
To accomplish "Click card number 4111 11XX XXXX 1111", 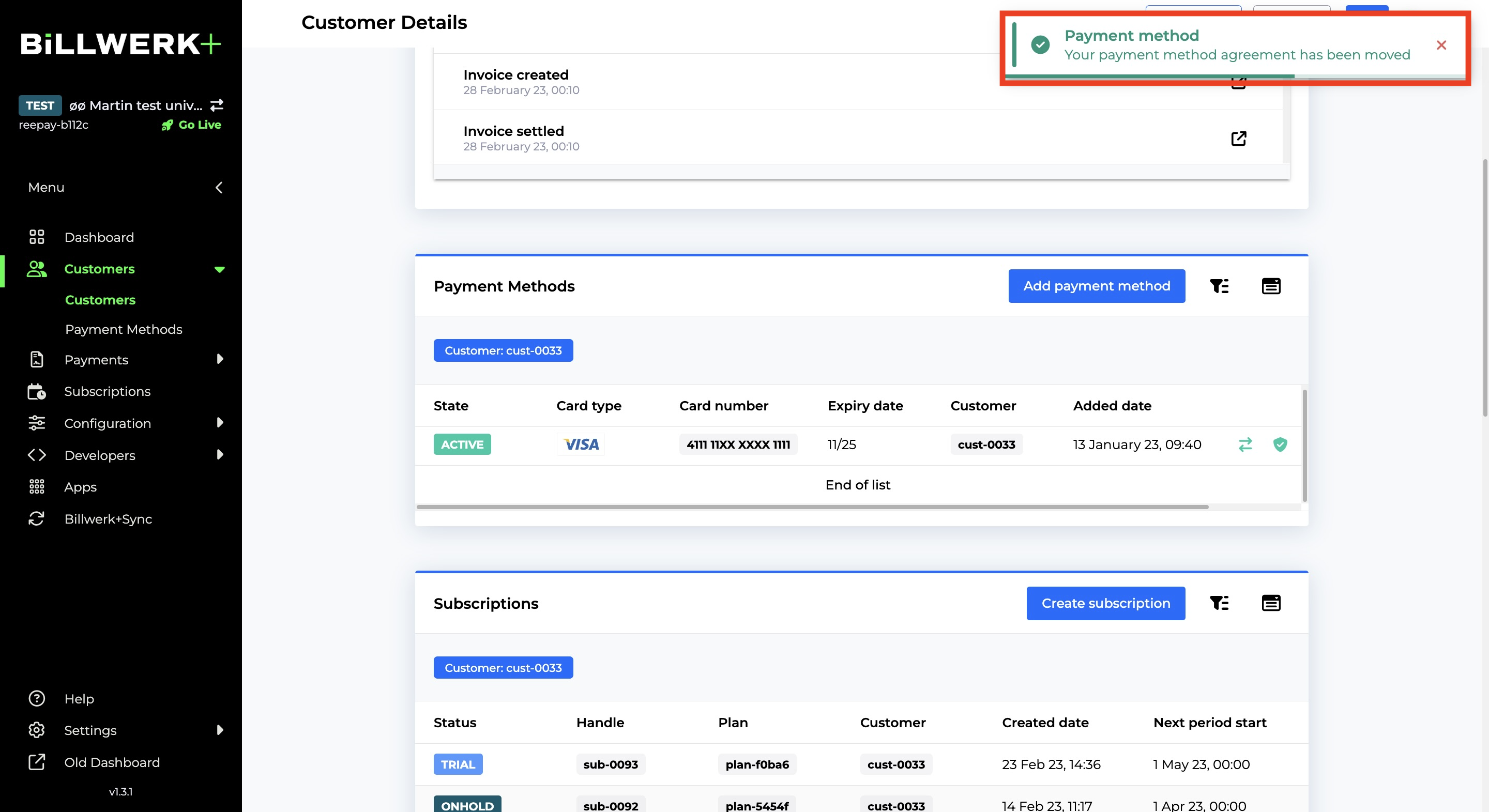I will pyautogui.click(x=738, y=445).
